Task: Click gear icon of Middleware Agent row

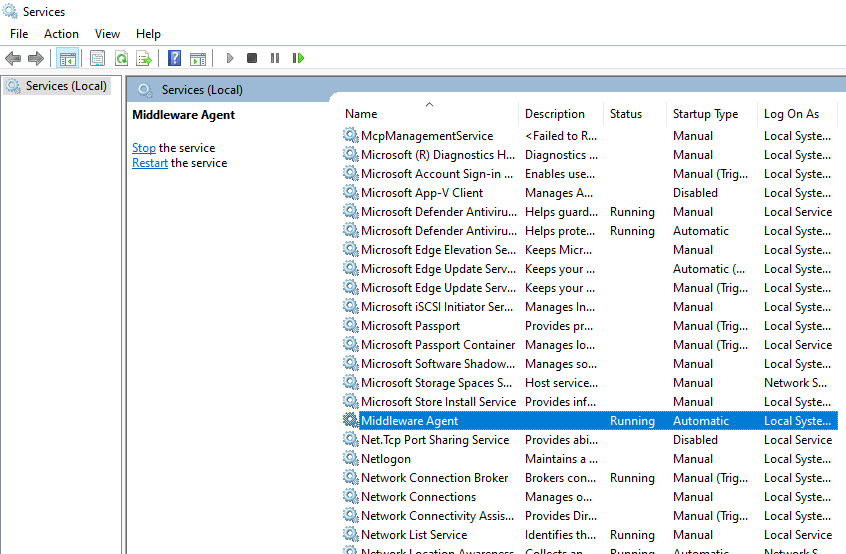Action: point(351,420)
